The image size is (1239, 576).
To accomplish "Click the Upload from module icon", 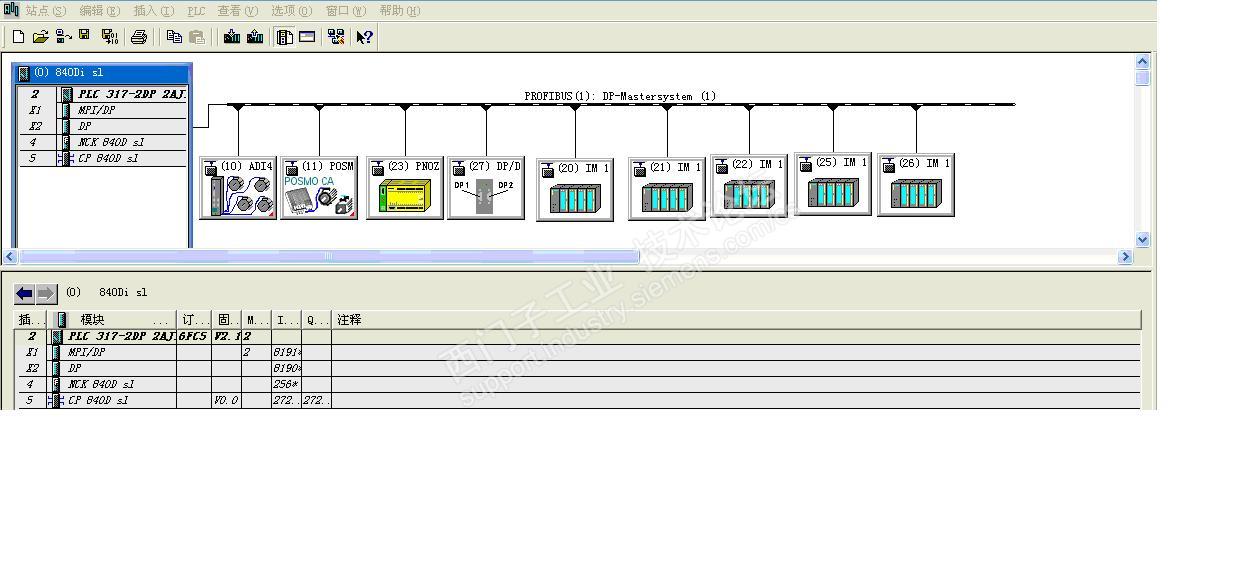I will (255, 37).
